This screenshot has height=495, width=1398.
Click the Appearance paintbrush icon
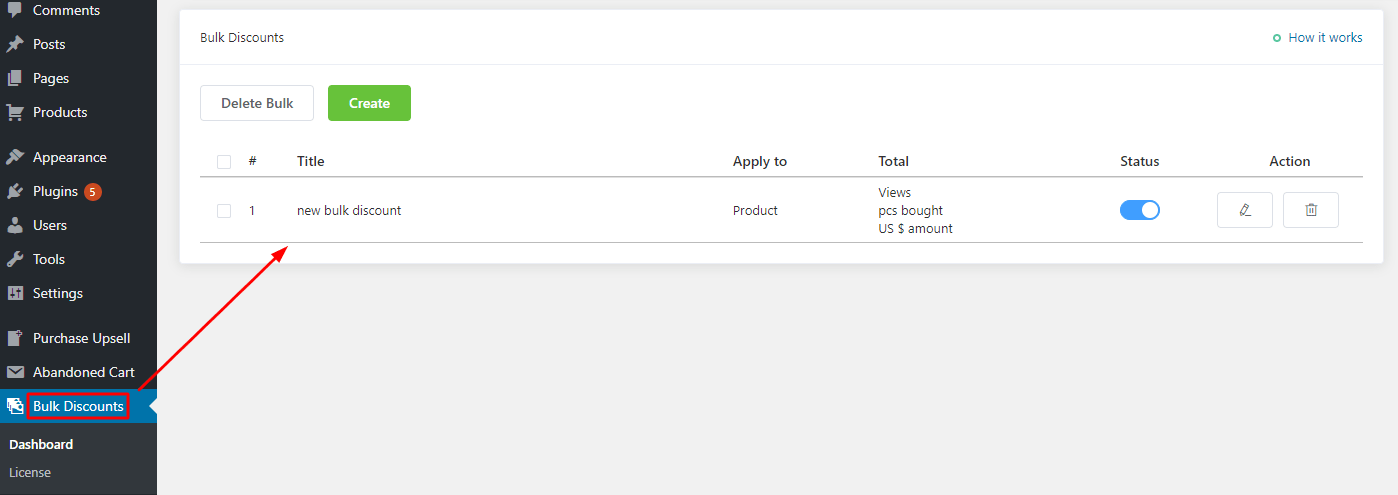(15, 157)
